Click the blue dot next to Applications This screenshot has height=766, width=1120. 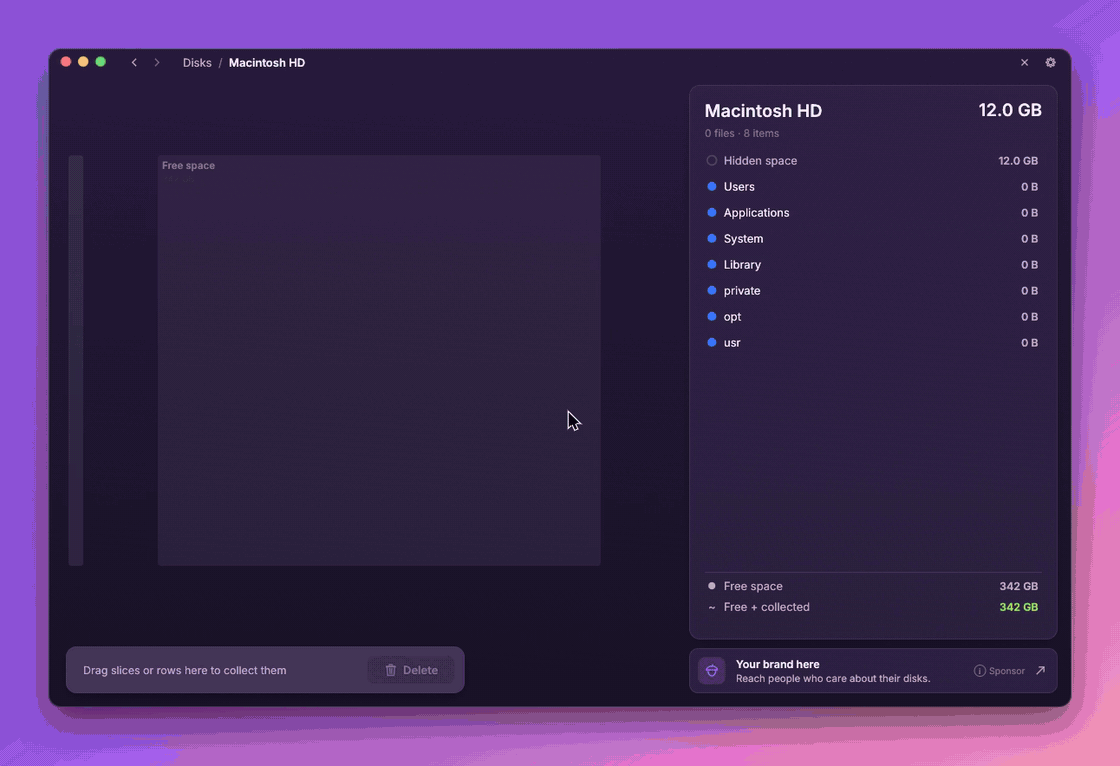click(711, 213)
